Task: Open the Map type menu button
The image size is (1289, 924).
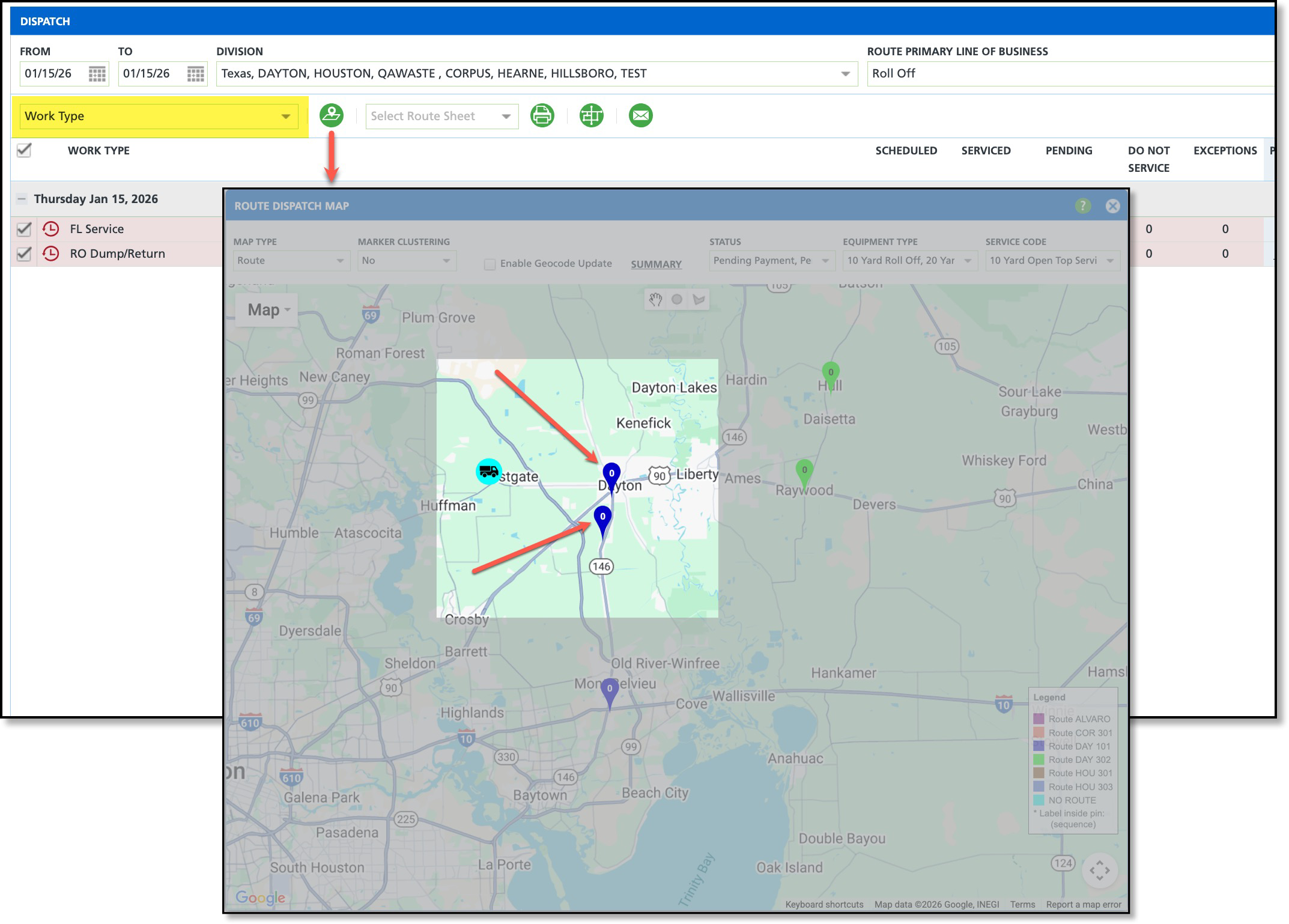Action: click(x=267, y=310)
